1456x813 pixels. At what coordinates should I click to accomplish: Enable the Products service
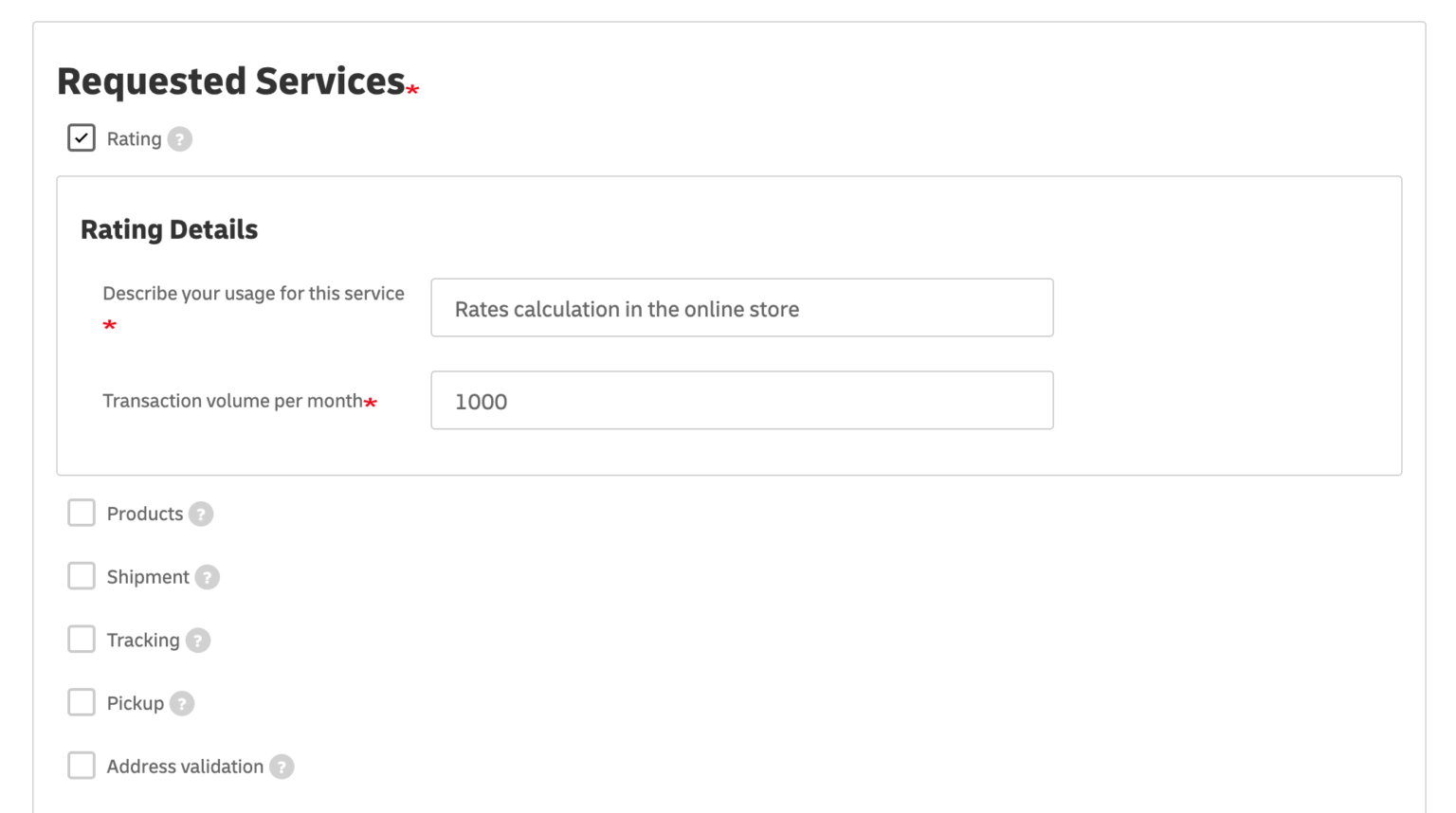coord(82,513)
